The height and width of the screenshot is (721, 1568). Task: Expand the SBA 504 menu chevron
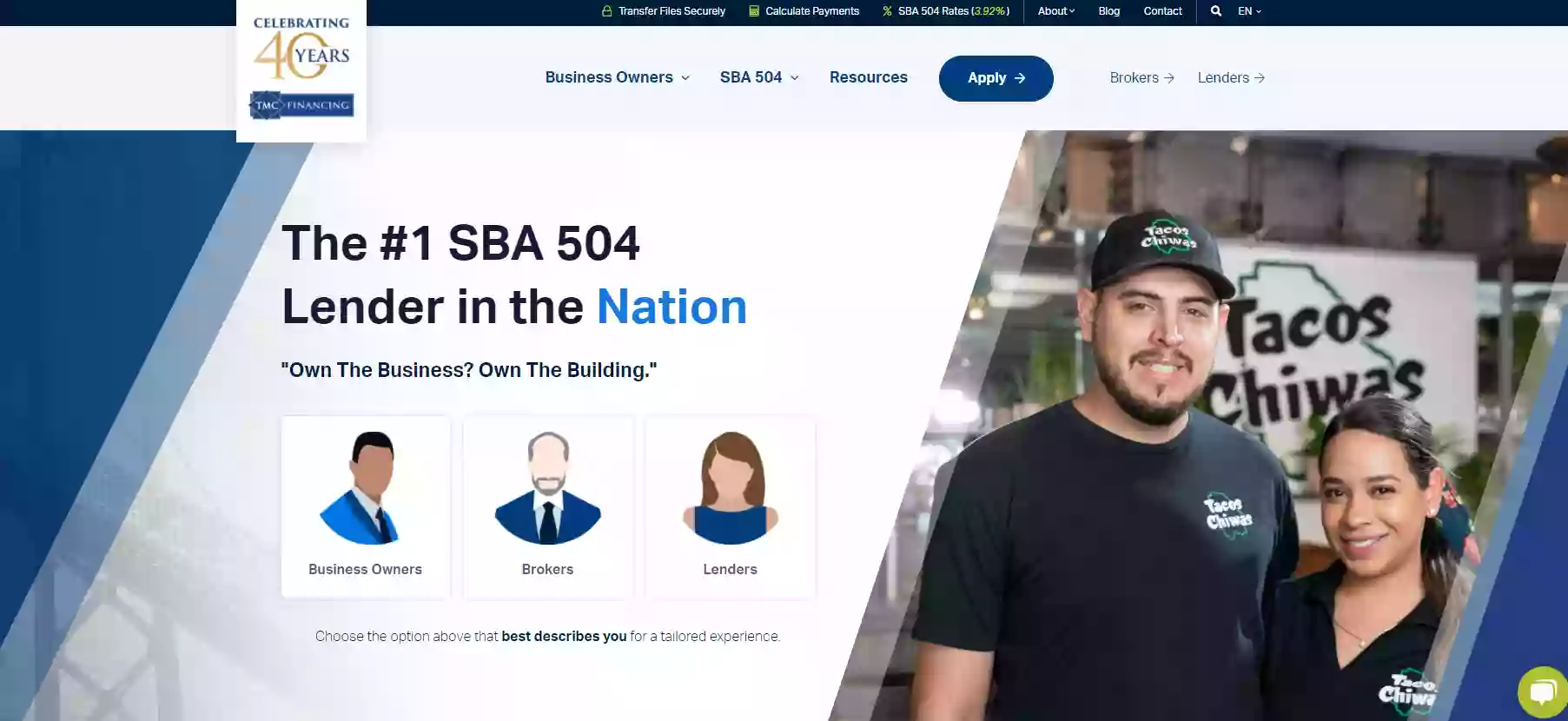tap(794, 78)
